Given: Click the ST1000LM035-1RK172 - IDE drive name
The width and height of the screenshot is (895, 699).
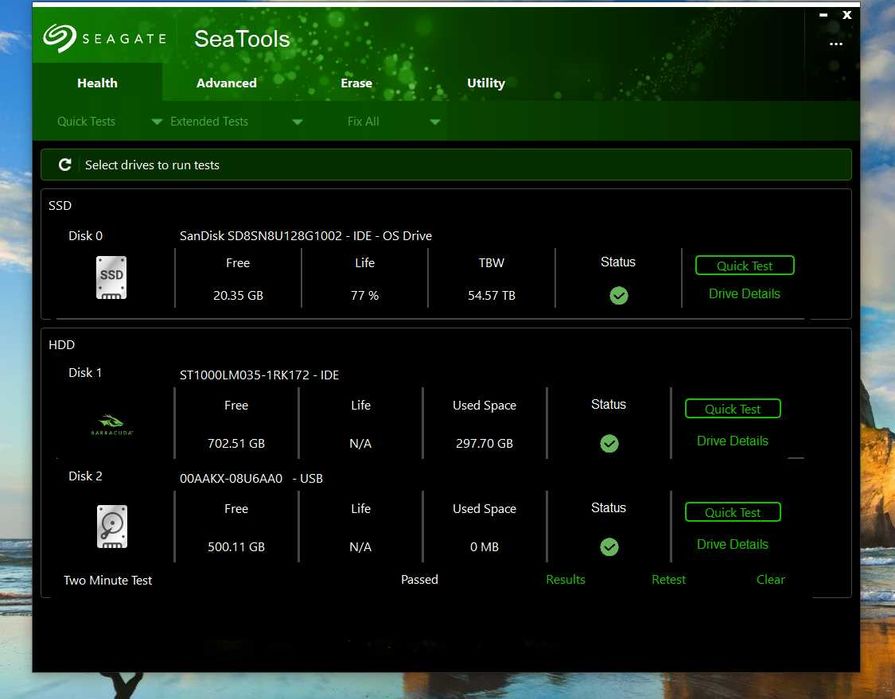Looking at the screenshot, I should click(x=259, y=375).
